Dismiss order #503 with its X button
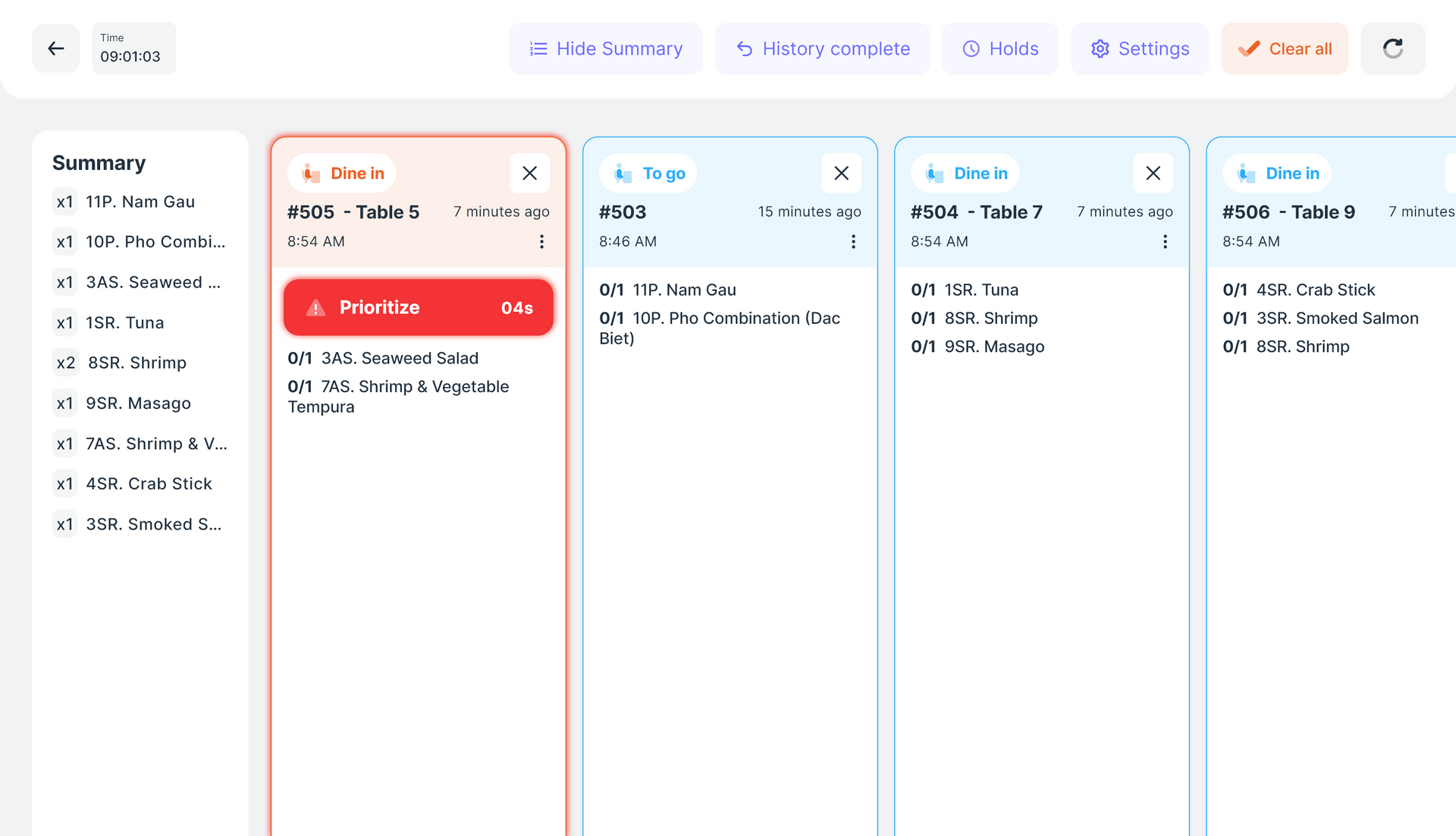This screenshot has height=836, width=1456. [x=841, y=173]
